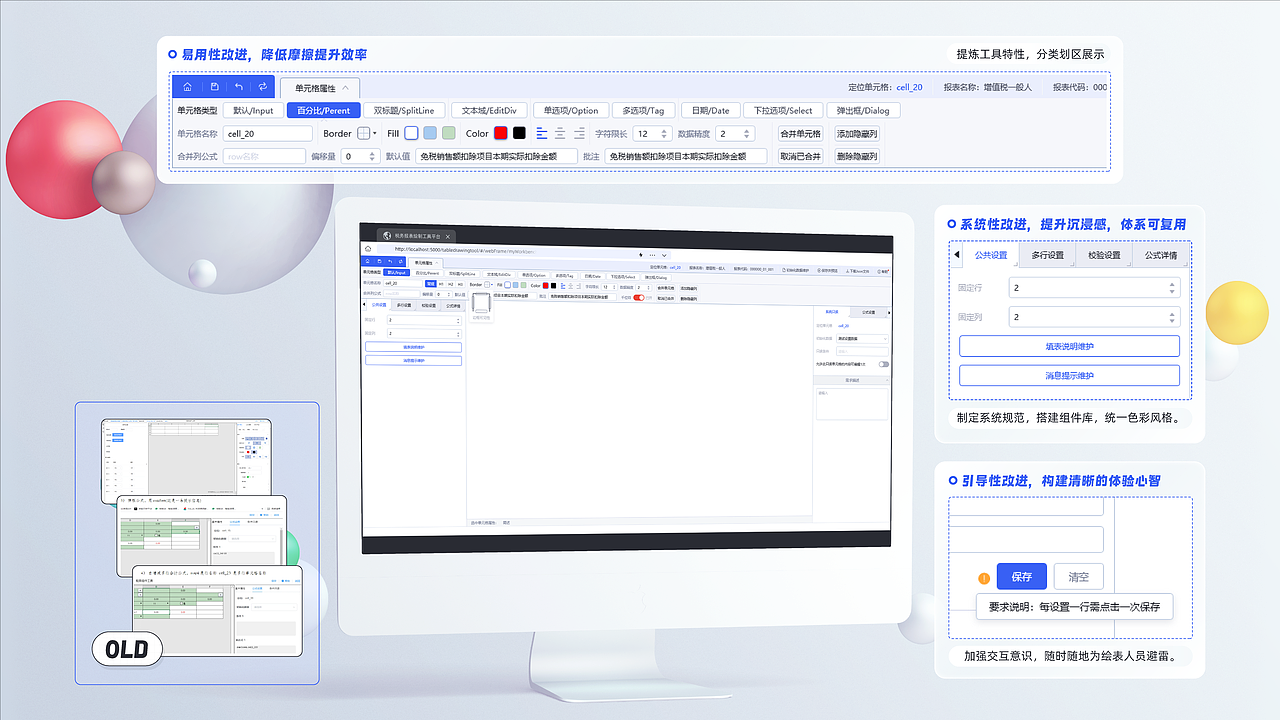This screenshot has width=1280, height=720.
Task: Choose cell type 文本域/EditDiv
Action: coord(487,110)
